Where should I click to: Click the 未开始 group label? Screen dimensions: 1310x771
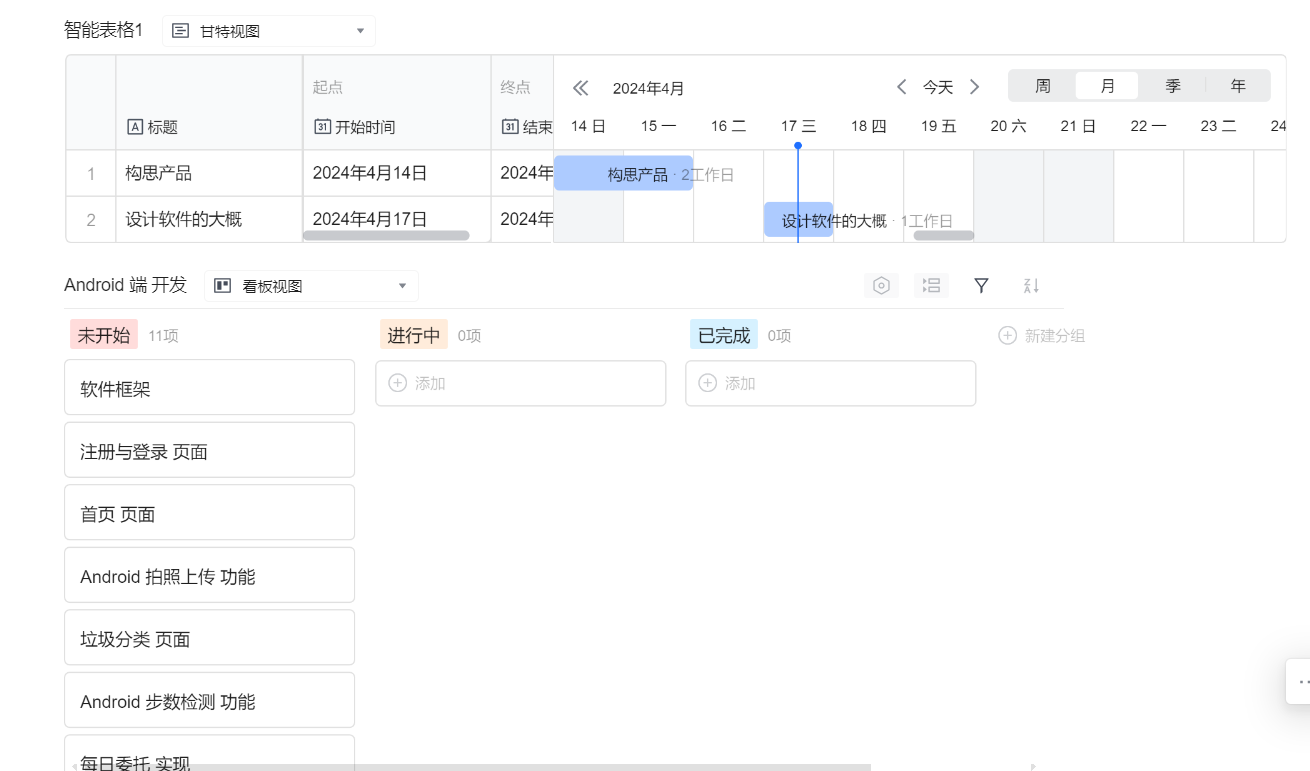(x=104, y=335)
